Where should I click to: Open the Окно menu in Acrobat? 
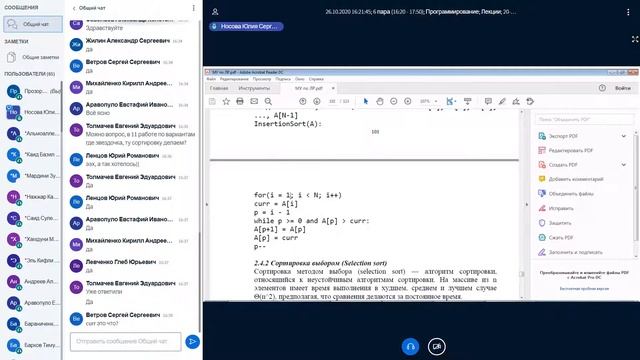click(300, 79)
